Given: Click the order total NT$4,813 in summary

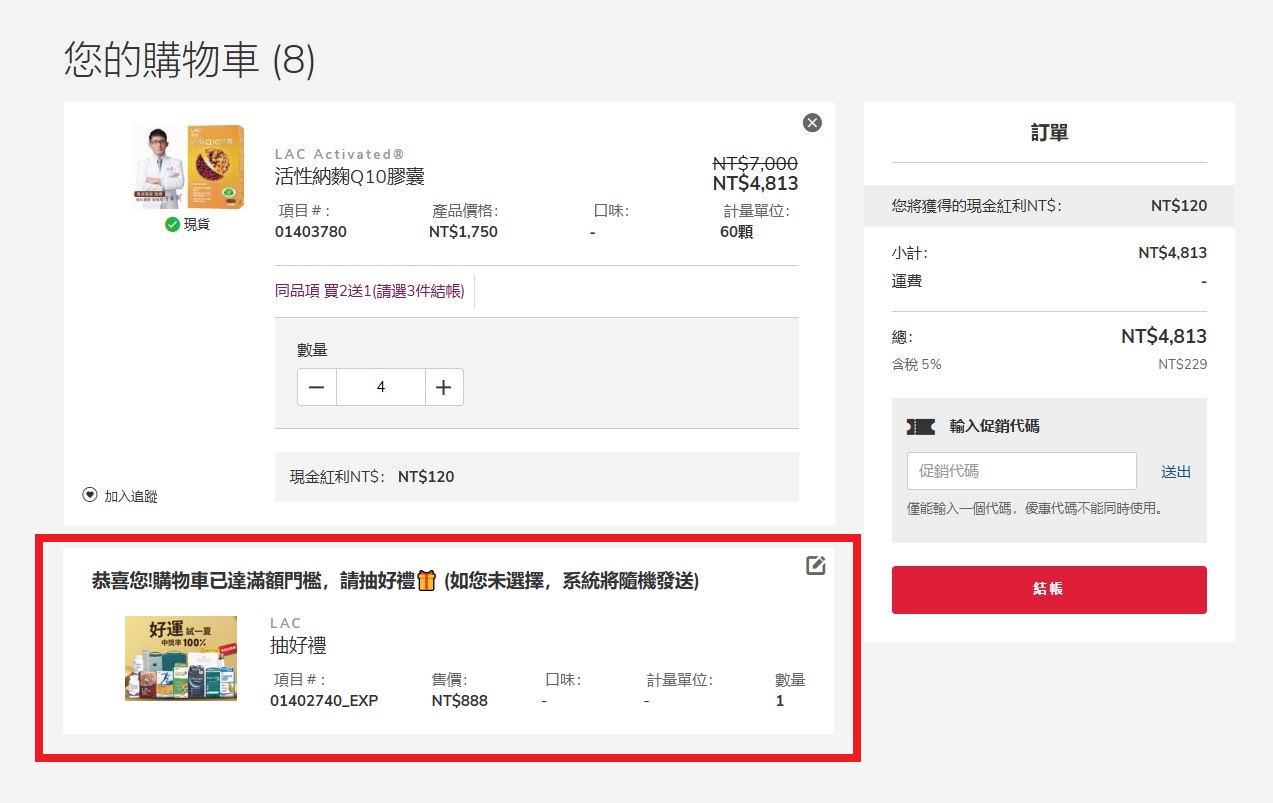Looking at the screenshot, I should coord(1164,336).
